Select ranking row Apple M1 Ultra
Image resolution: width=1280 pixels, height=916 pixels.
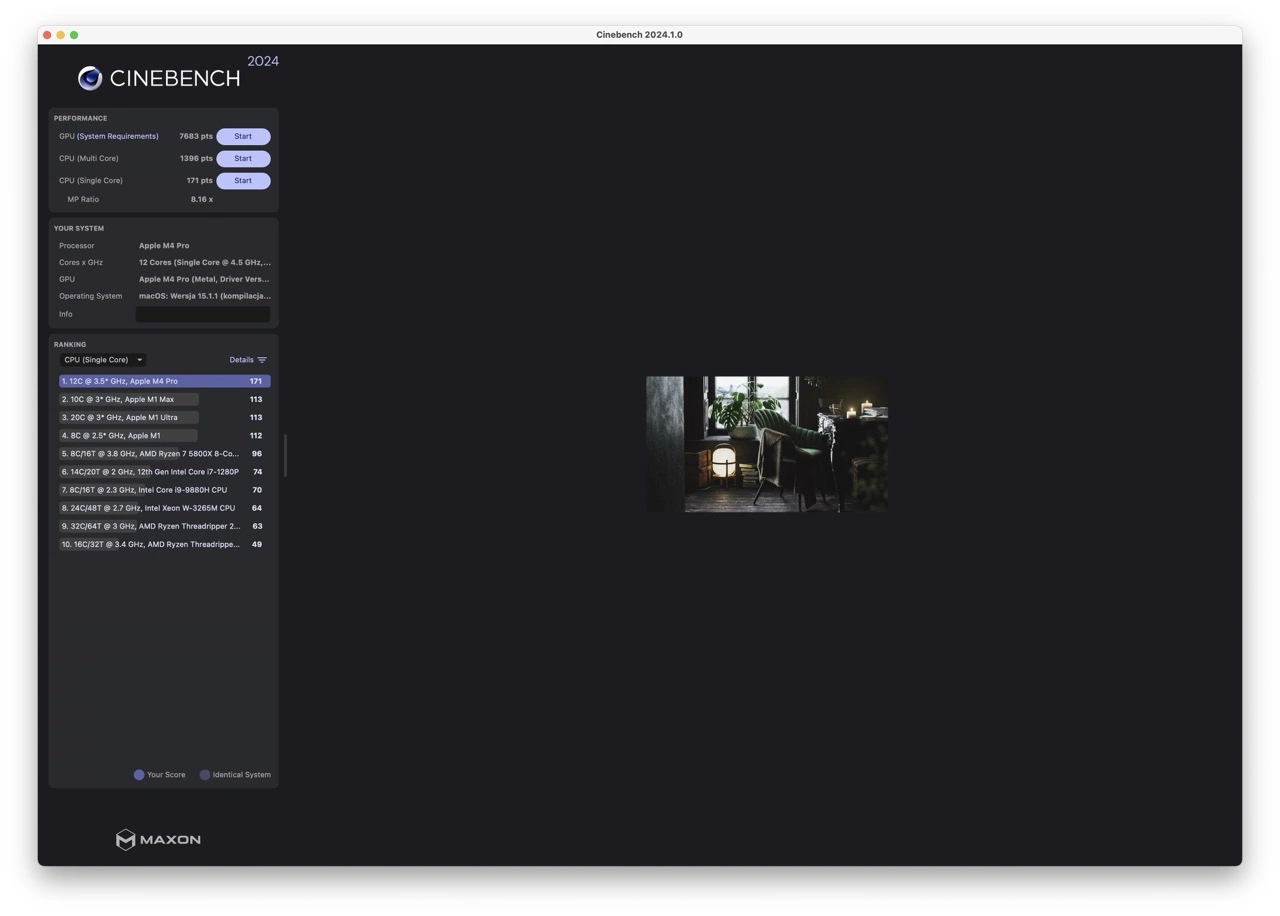click(x=164, y=417)
